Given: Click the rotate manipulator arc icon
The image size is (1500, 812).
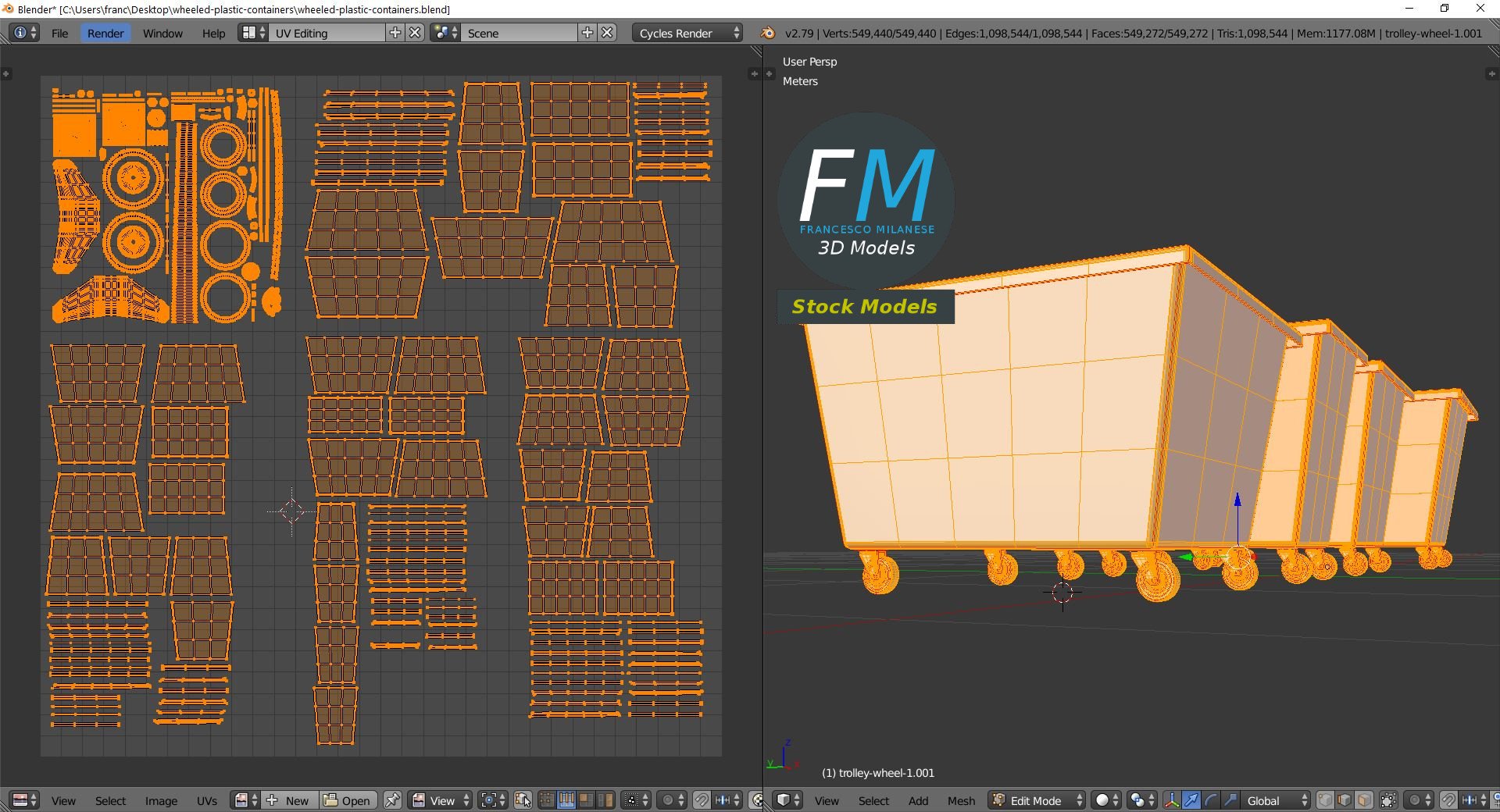Looking at the screenshot, I should pyautogui.click(x=1211, y=800).
